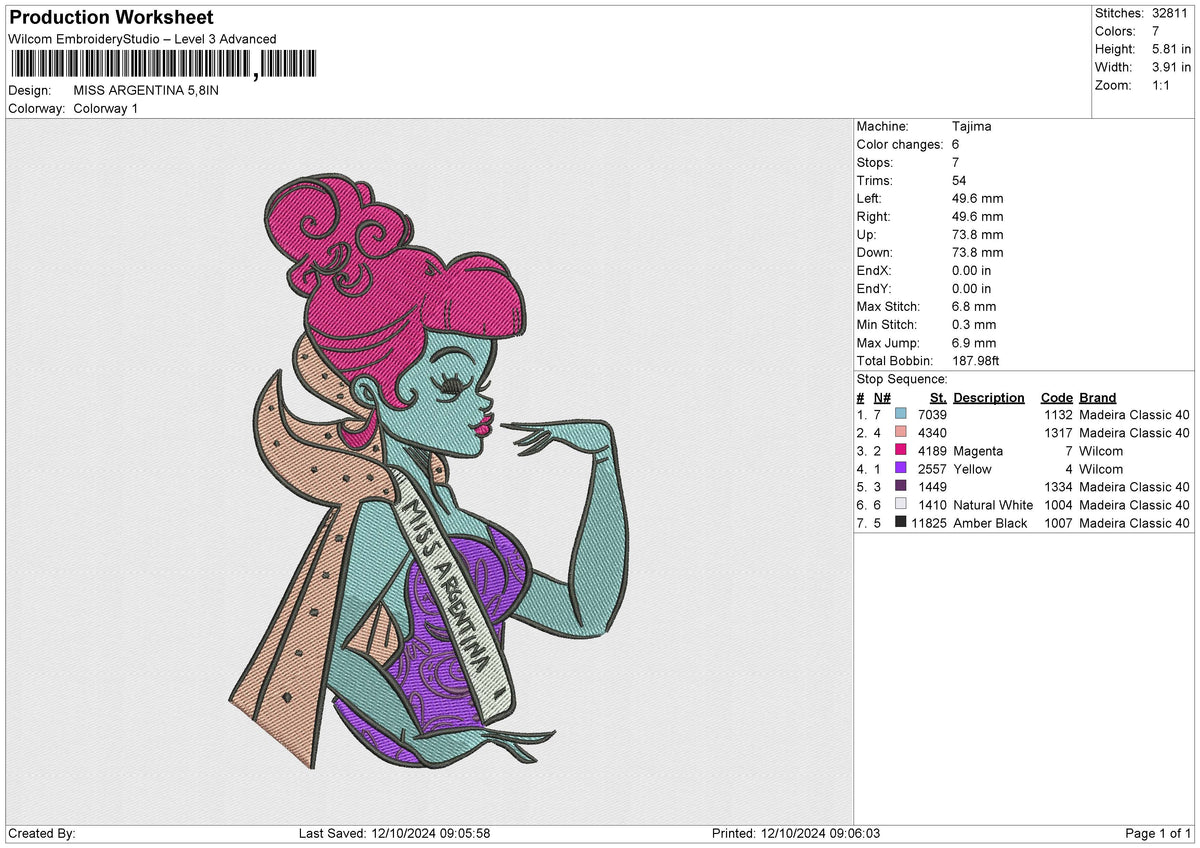Click the Machine value Tajima

972,127
